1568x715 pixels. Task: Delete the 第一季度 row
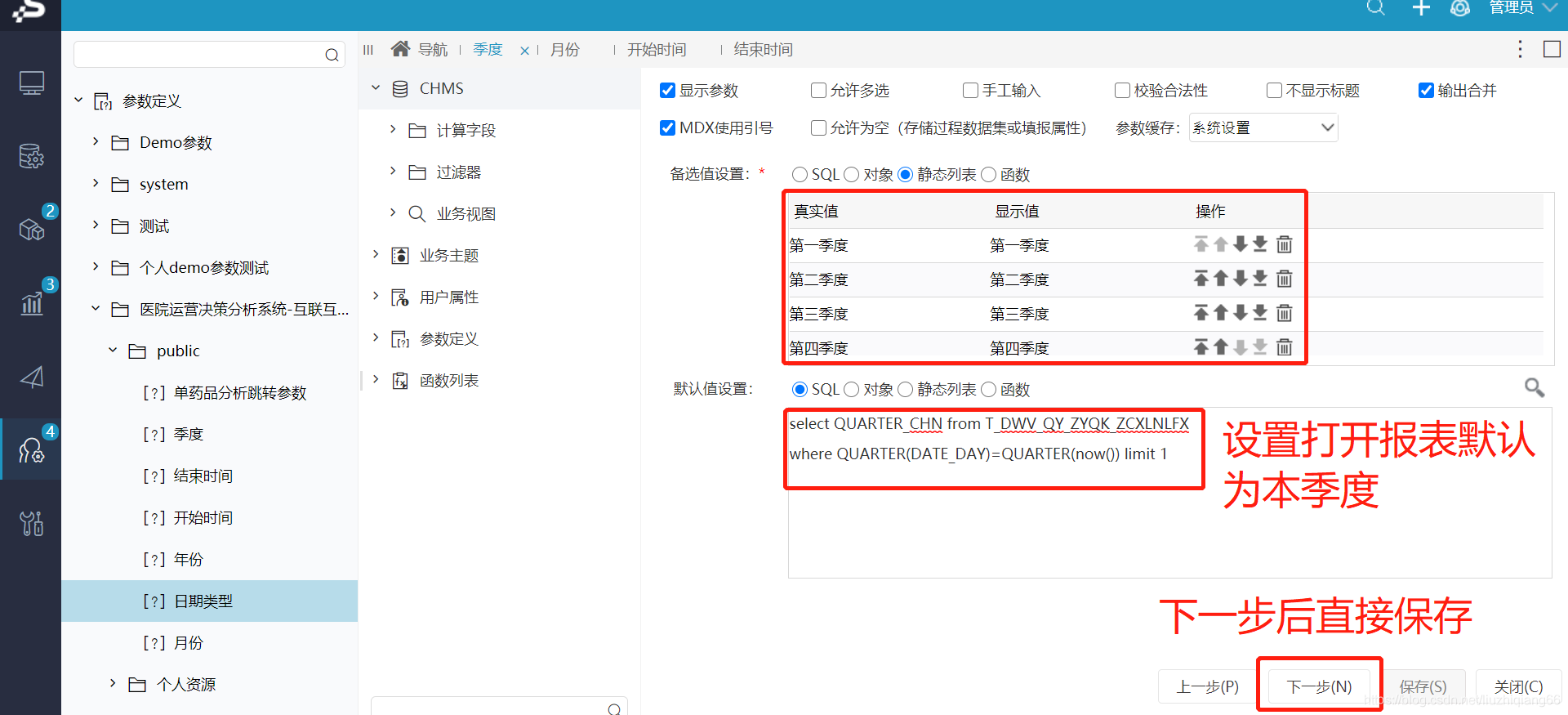(x=1285, y=244)
